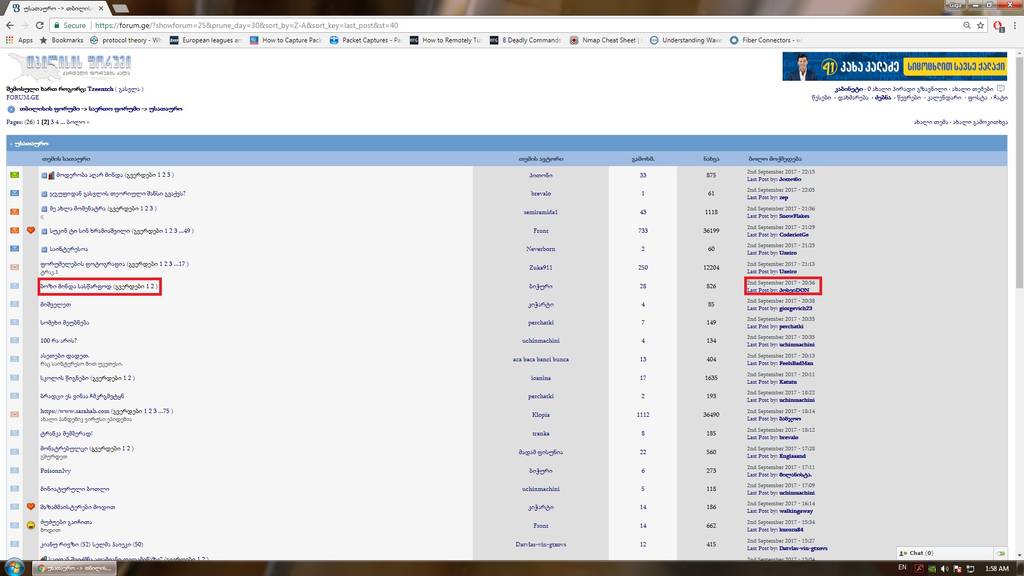Click the banner ad with number 41

point(894,67)
